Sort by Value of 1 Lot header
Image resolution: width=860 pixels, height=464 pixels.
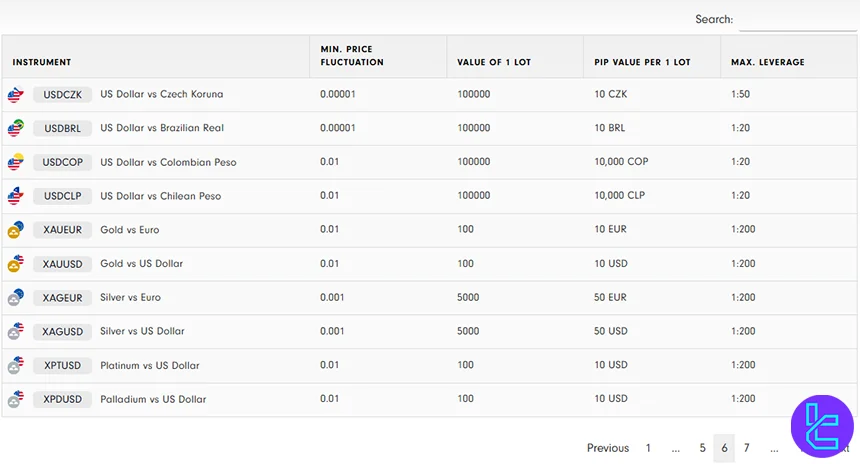tap(494, 62)
